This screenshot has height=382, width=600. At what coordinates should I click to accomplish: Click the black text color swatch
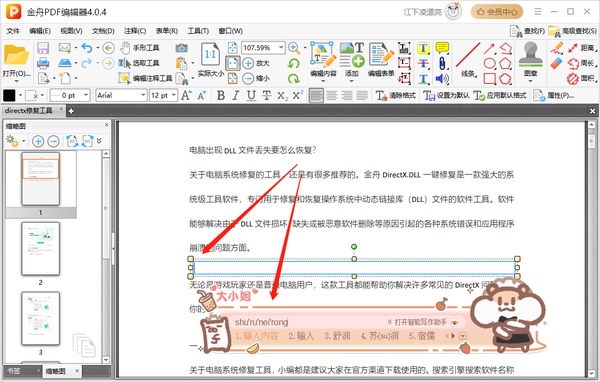pos(9,95)
